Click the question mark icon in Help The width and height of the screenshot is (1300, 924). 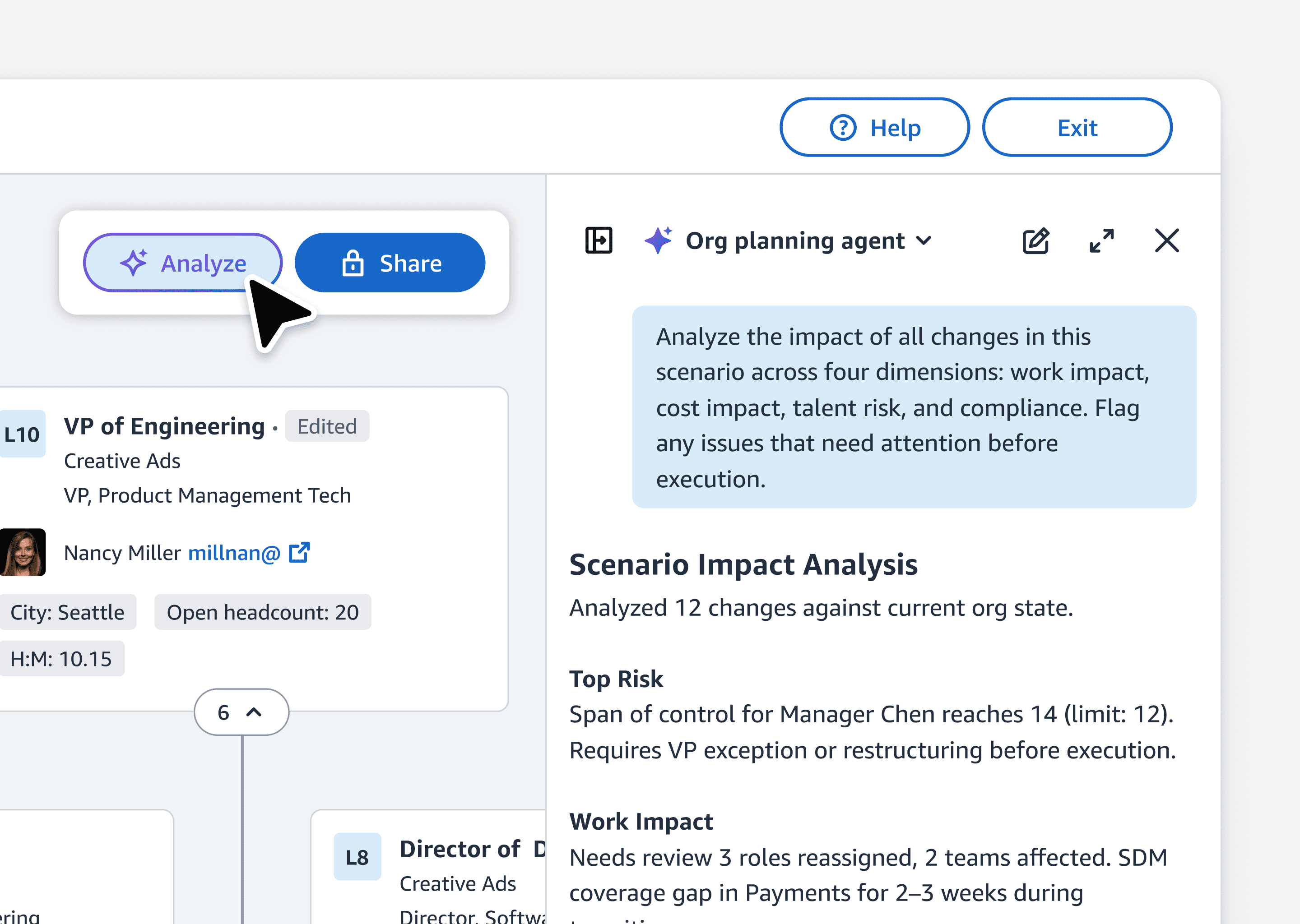(x=842, y=127)
